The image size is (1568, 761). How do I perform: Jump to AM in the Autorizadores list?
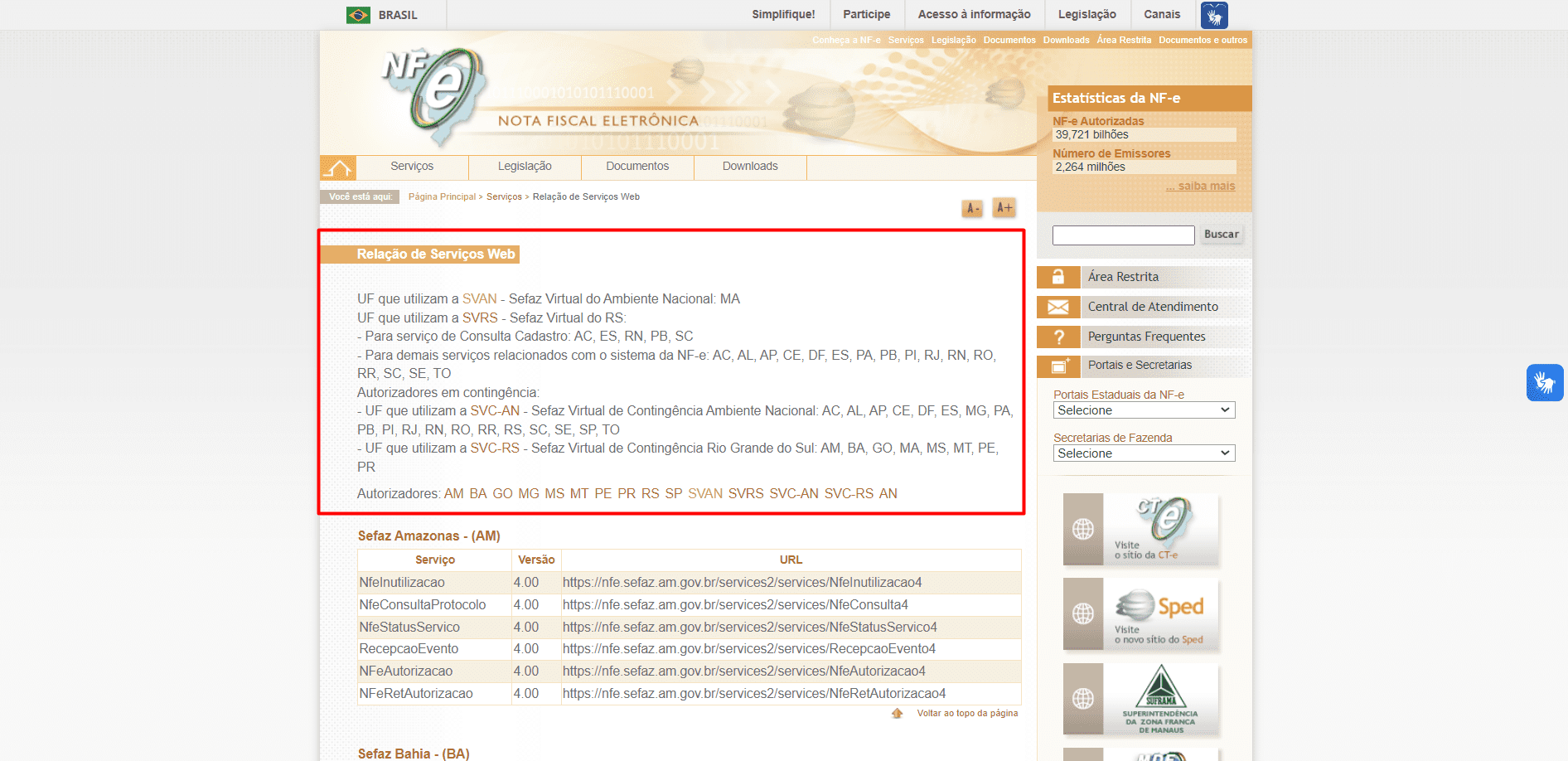click(454, 494)
